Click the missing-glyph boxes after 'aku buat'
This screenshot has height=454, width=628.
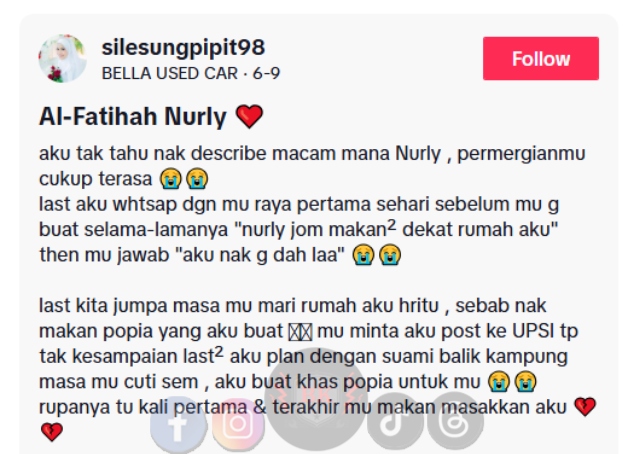[x=300, y=332]
